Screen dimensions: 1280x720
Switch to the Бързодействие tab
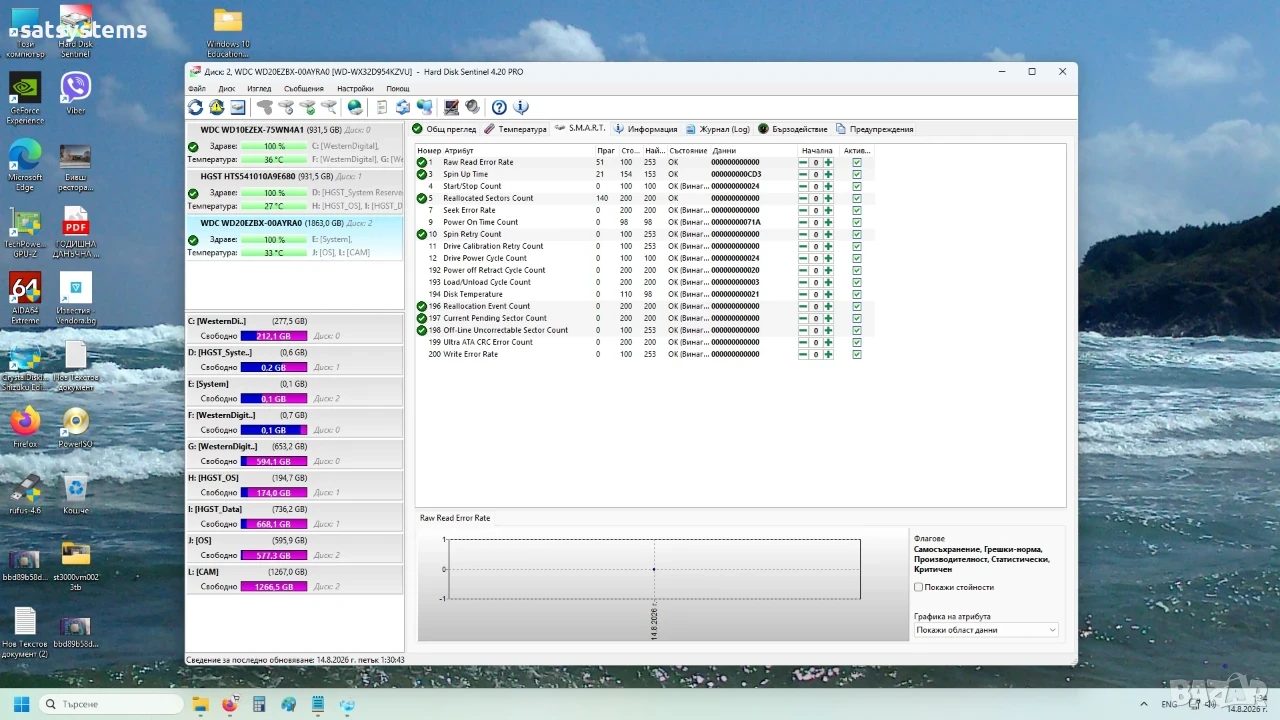(x=793, y=129)
